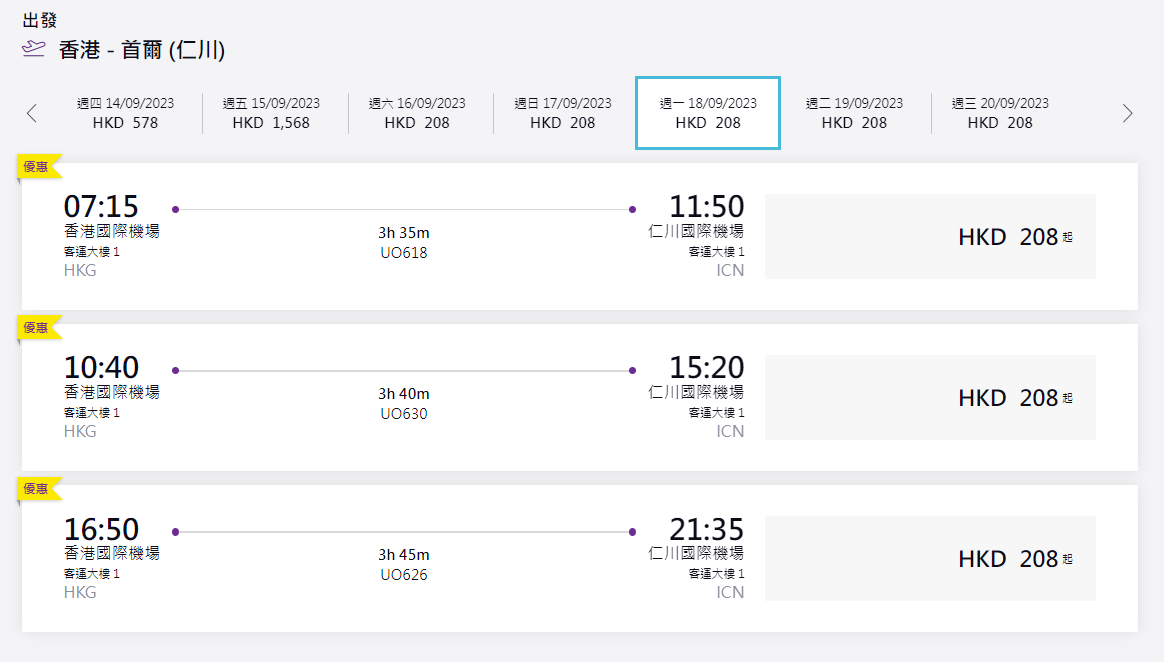
Task: Choose the Sunday 17/09/2023 date tab
Action: tap(563, 113)
